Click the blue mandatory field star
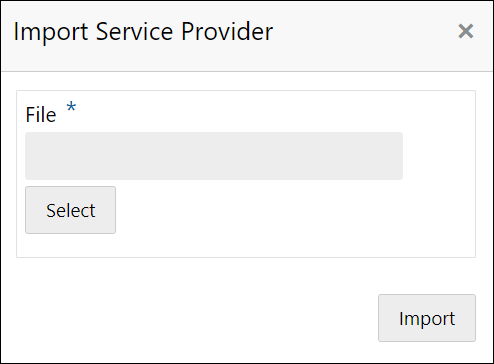This screenshot has width=494, height=364. click(71, 108)
